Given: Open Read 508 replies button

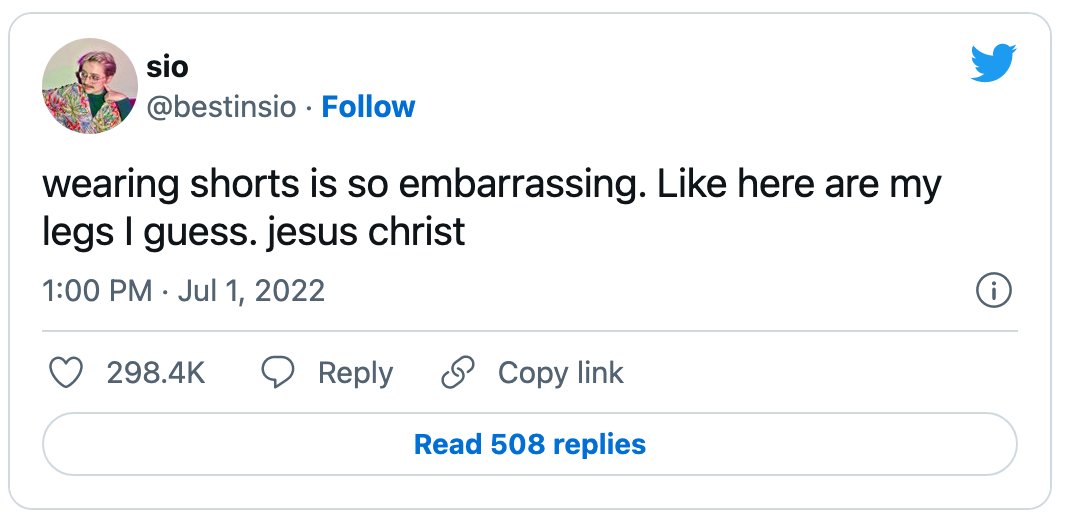Looking at the screenshot, I should [x=530, y=444].
